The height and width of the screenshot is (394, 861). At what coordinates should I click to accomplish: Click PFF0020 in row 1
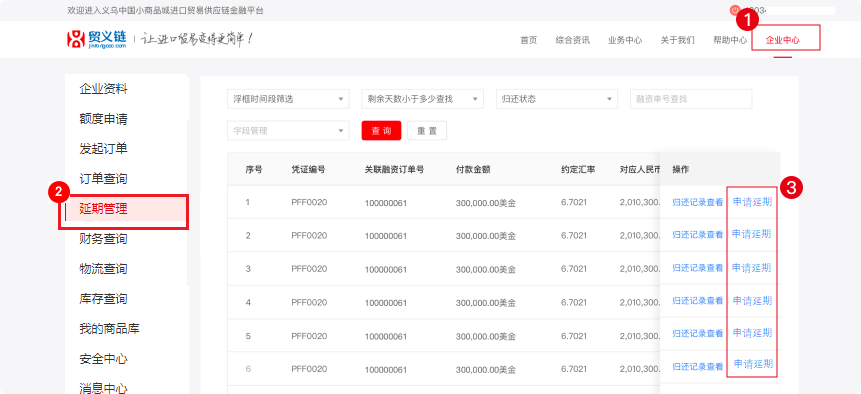pos(309,202)
